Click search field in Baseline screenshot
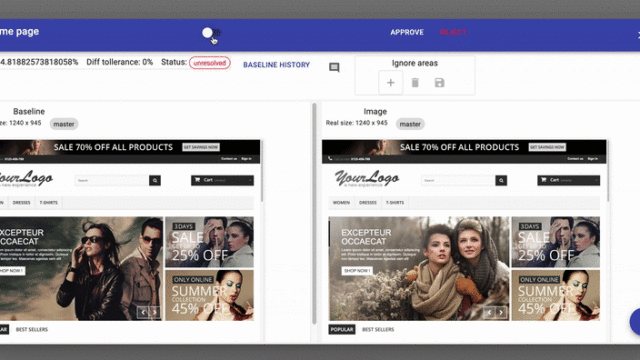 click(112, 180)
